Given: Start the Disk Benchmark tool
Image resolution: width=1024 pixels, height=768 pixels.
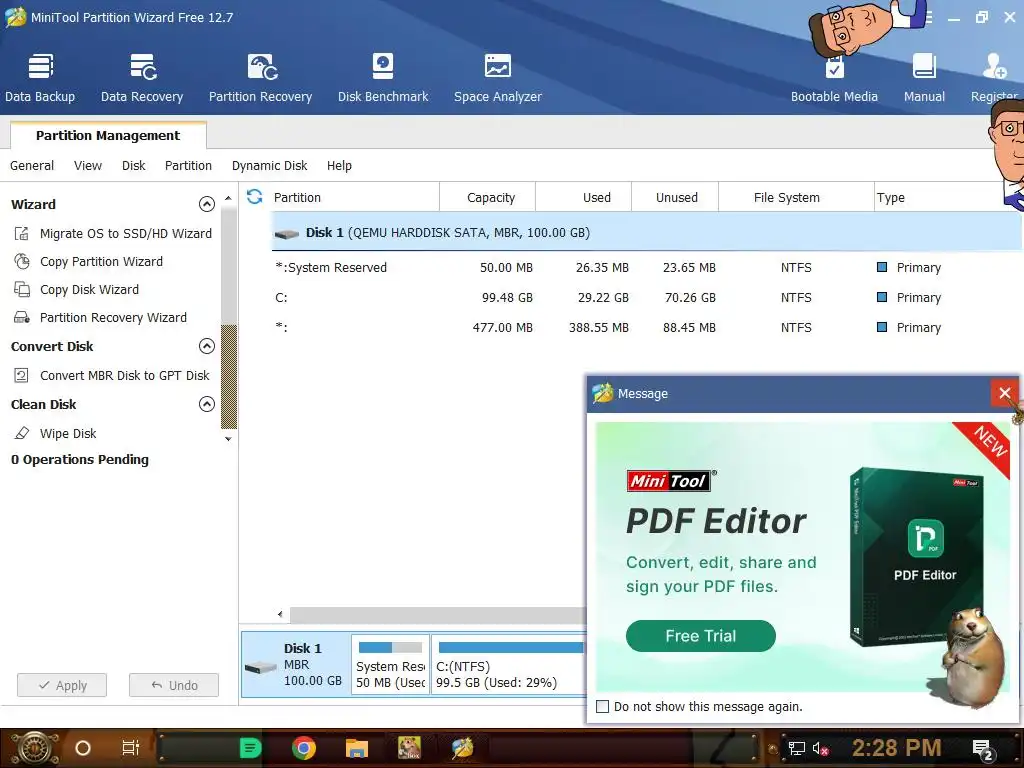Looking at the screenshot, I should (x=383, y=78).
